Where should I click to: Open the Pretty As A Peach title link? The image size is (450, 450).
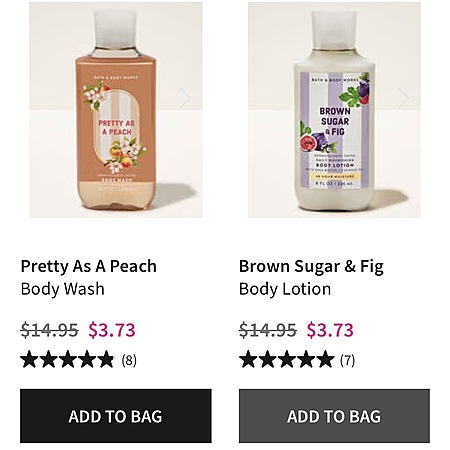(89, 266)
